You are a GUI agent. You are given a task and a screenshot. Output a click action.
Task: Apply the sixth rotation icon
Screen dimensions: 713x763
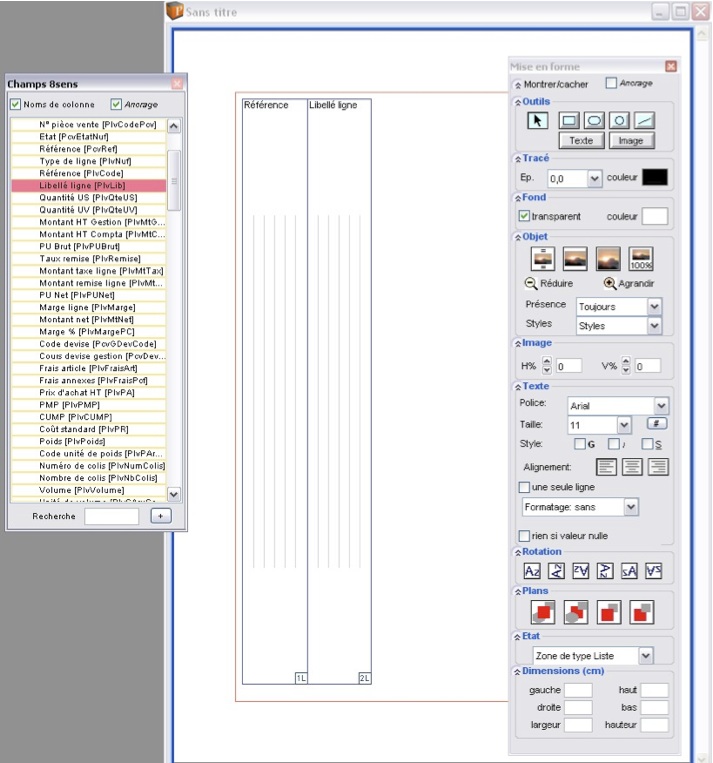654,571
